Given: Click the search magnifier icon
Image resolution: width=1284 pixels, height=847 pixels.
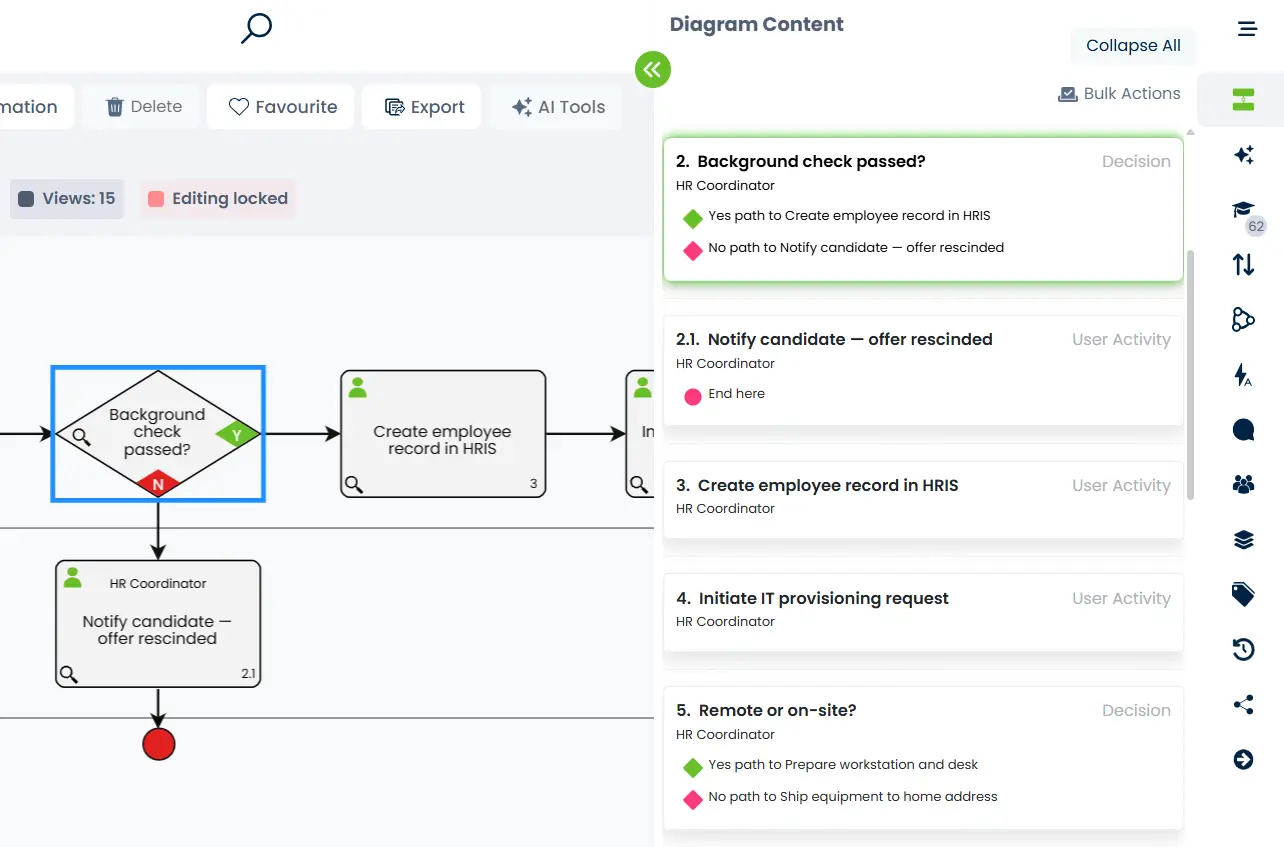Looking at the screenshot, I should pos(256,28).
